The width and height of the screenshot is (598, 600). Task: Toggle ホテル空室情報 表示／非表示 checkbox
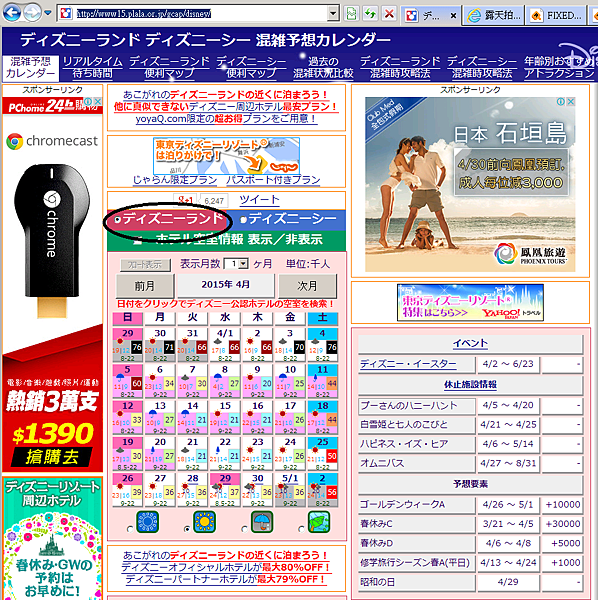[x=138, y=240]
